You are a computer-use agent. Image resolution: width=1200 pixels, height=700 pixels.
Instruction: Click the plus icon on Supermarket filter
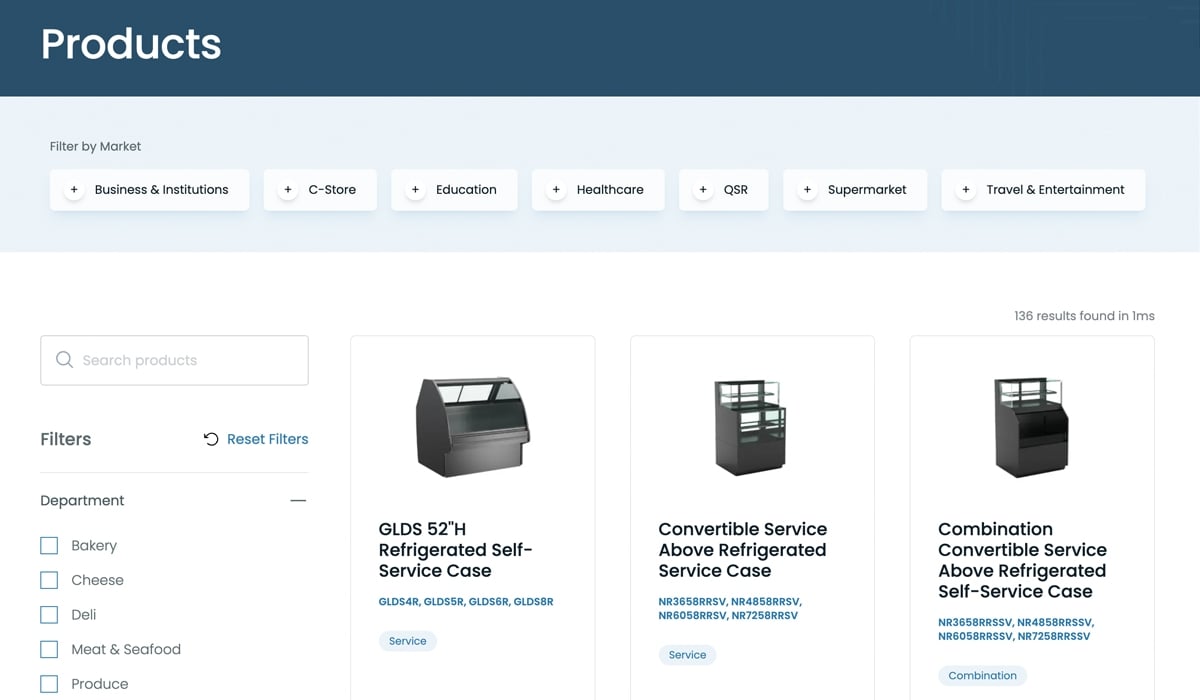(x=807, y=190)
